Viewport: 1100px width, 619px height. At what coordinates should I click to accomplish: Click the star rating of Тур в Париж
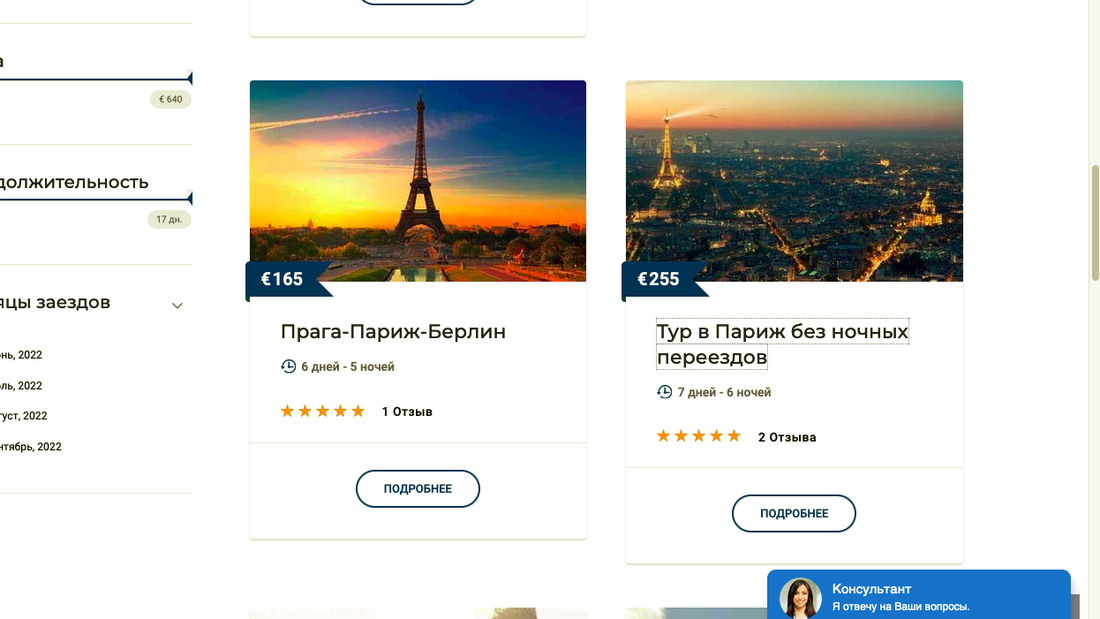[x=698, y=436]
